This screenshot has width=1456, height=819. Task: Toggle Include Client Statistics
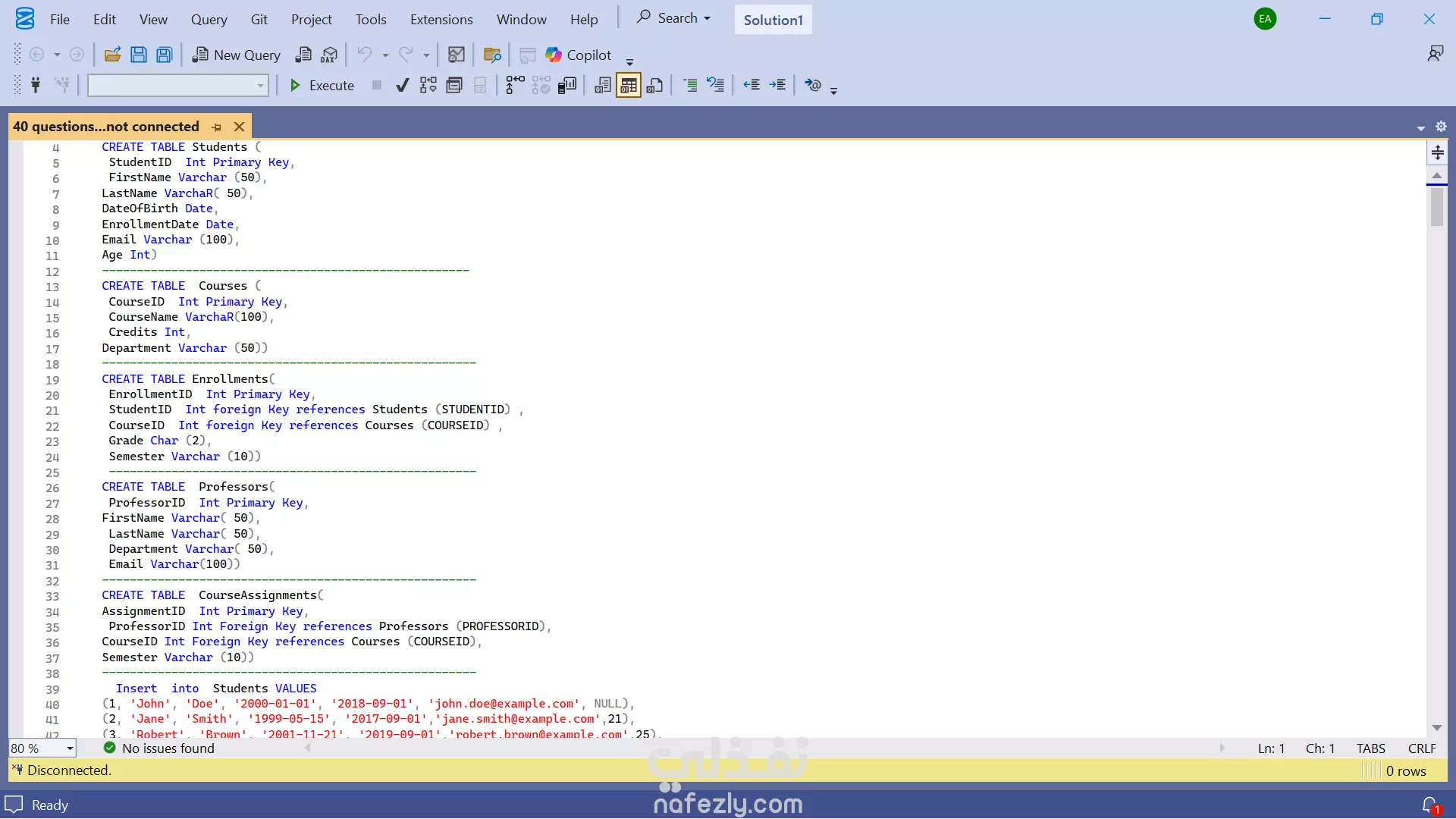[x=566, y=85]
